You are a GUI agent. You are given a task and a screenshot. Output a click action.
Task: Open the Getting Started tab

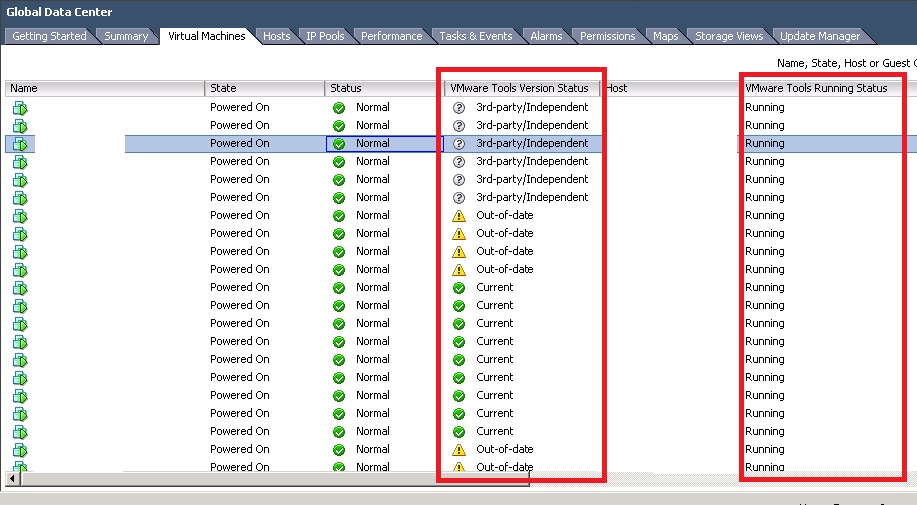pyautogui.click(x=49, y=36)
